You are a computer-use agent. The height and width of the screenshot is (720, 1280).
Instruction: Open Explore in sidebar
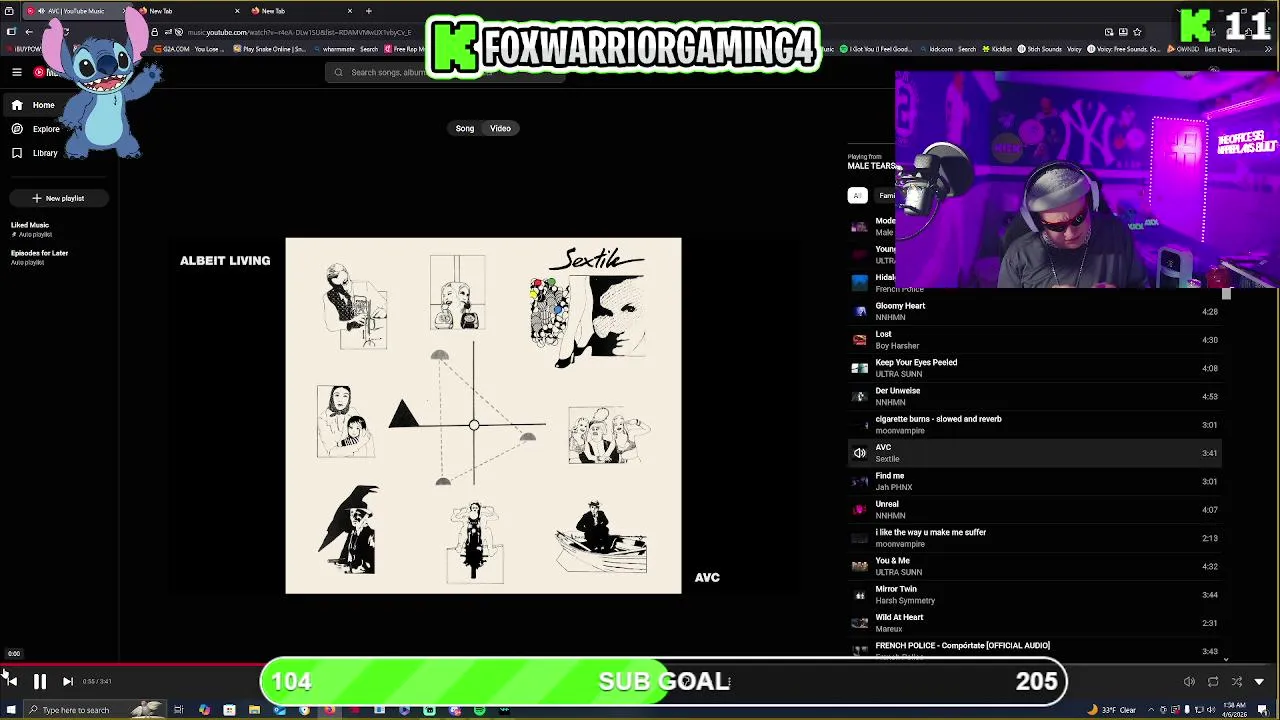point(60,129)
